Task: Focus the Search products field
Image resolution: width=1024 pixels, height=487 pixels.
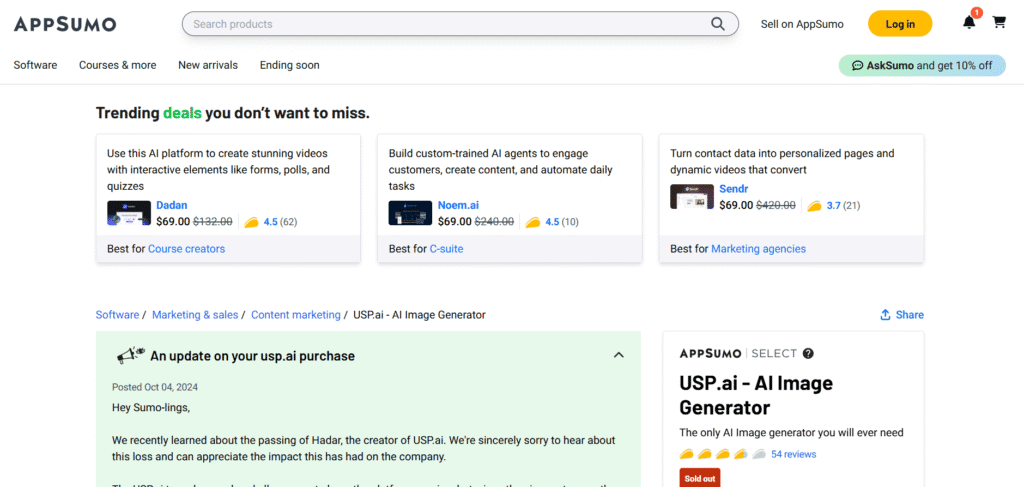Action: 440,24
